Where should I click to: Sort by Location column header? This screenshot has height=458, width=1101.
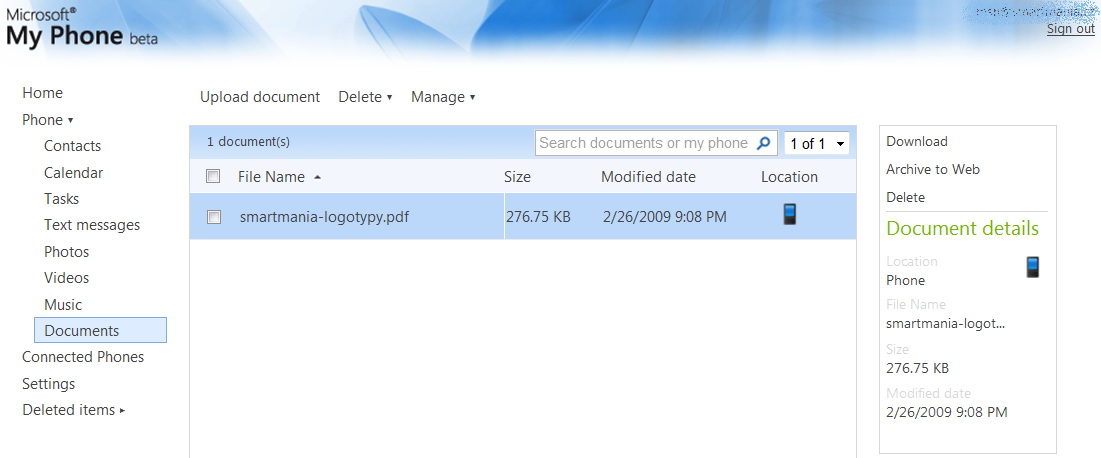789,177
